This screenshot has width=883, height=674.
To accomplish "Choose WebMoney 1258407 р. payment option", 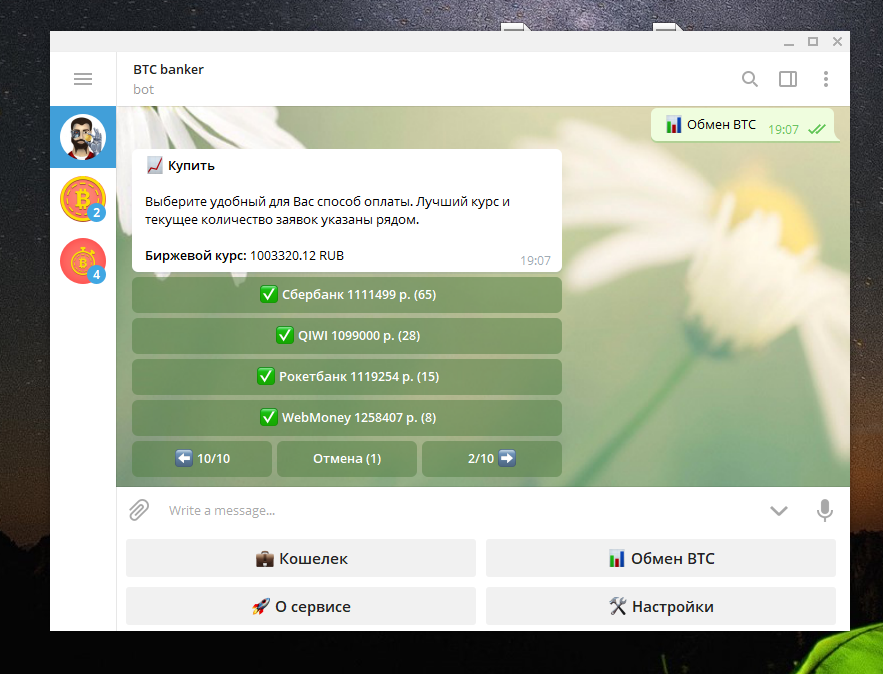I will click(x=347, y=418).
